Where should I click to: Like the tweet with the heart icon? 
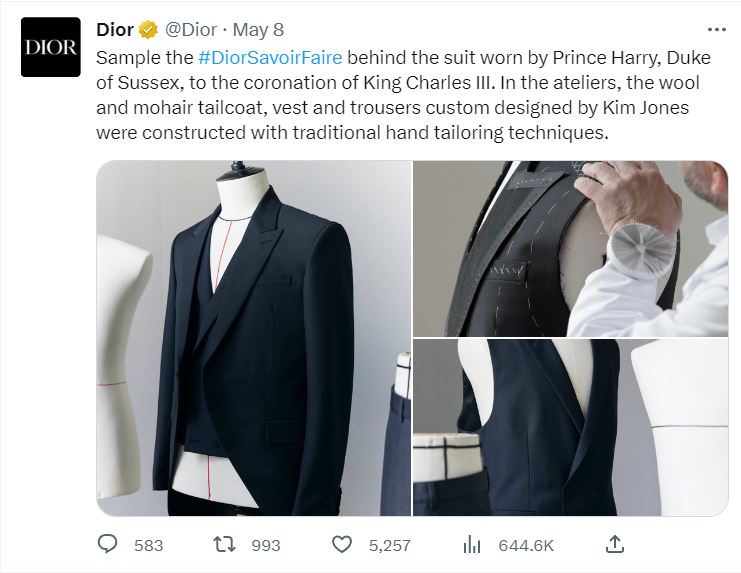pos(342,545)
